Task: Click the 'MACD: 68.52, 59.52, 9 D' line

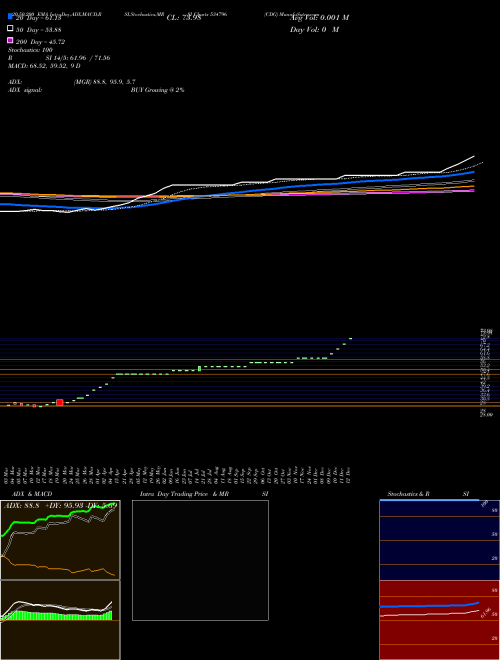Action: 44,66
